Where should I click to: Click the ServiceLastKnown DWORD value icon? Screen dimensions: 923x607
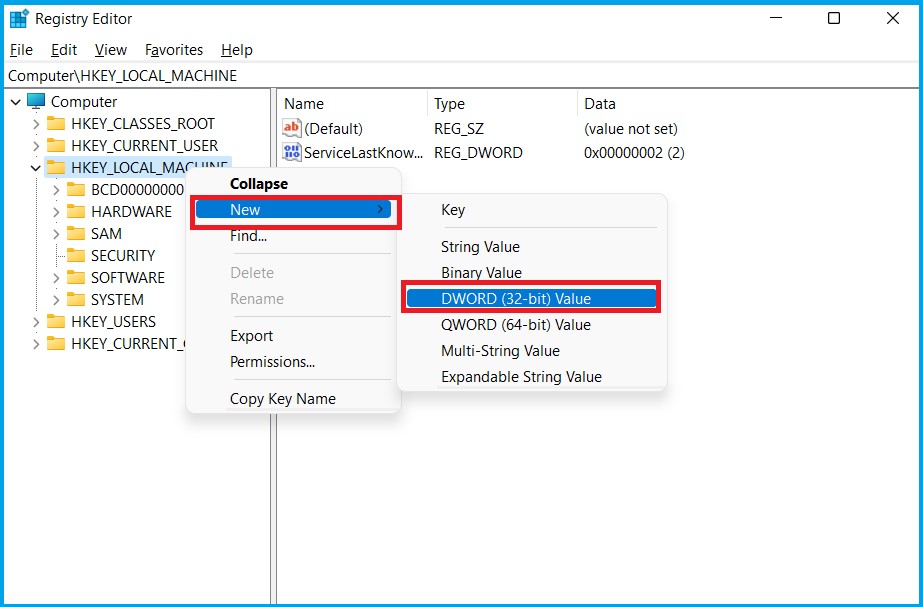pyautogui.click(x=292, y=152)
